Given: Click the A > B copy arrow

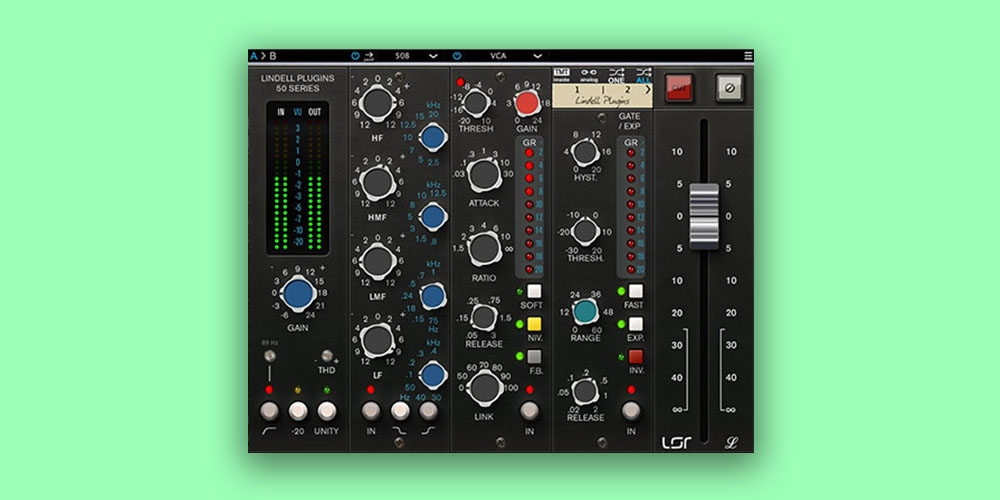Looking at the screenshot, I should pyautogui.click(x=263, y=56).
